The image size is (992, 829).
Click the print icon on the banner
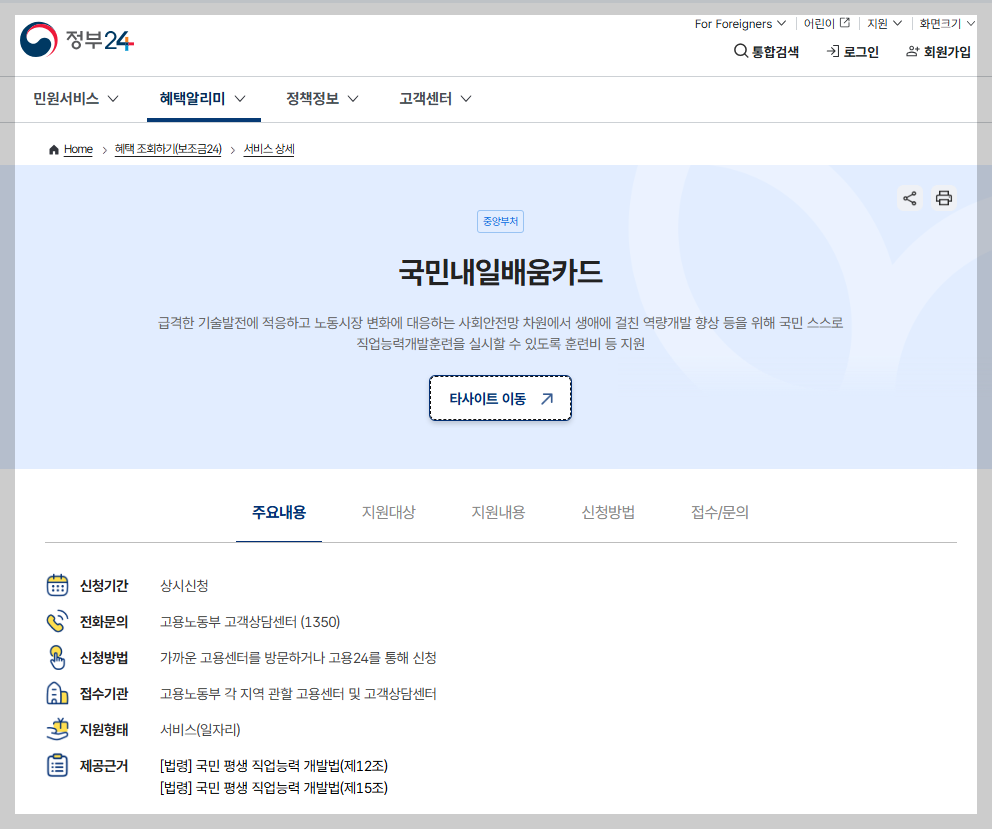pos(944,198)
